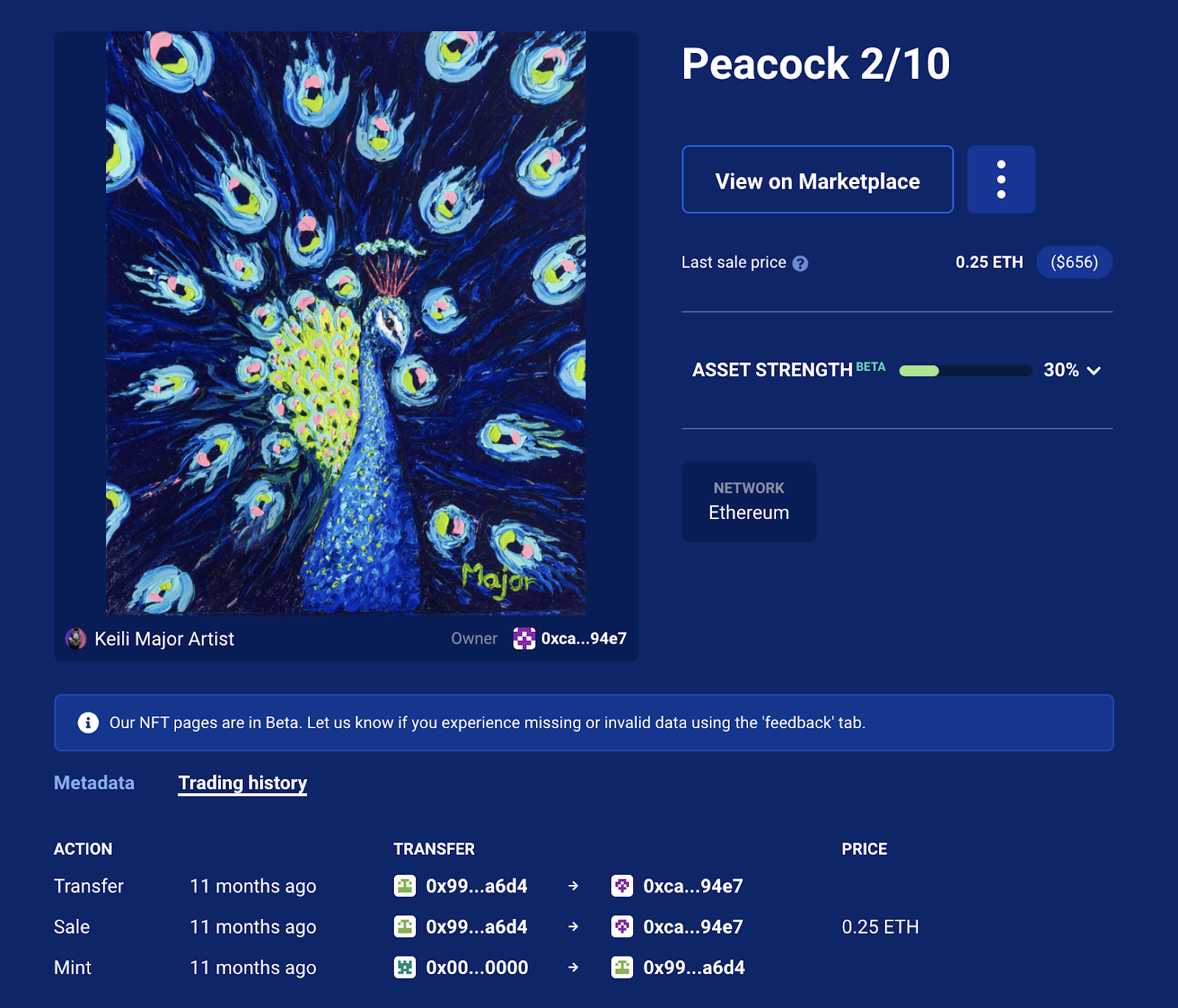Viewport: 1178px width, 1008px height.
Task: Click recipient identicon in the Sale row
Action: tap(622, 926)
